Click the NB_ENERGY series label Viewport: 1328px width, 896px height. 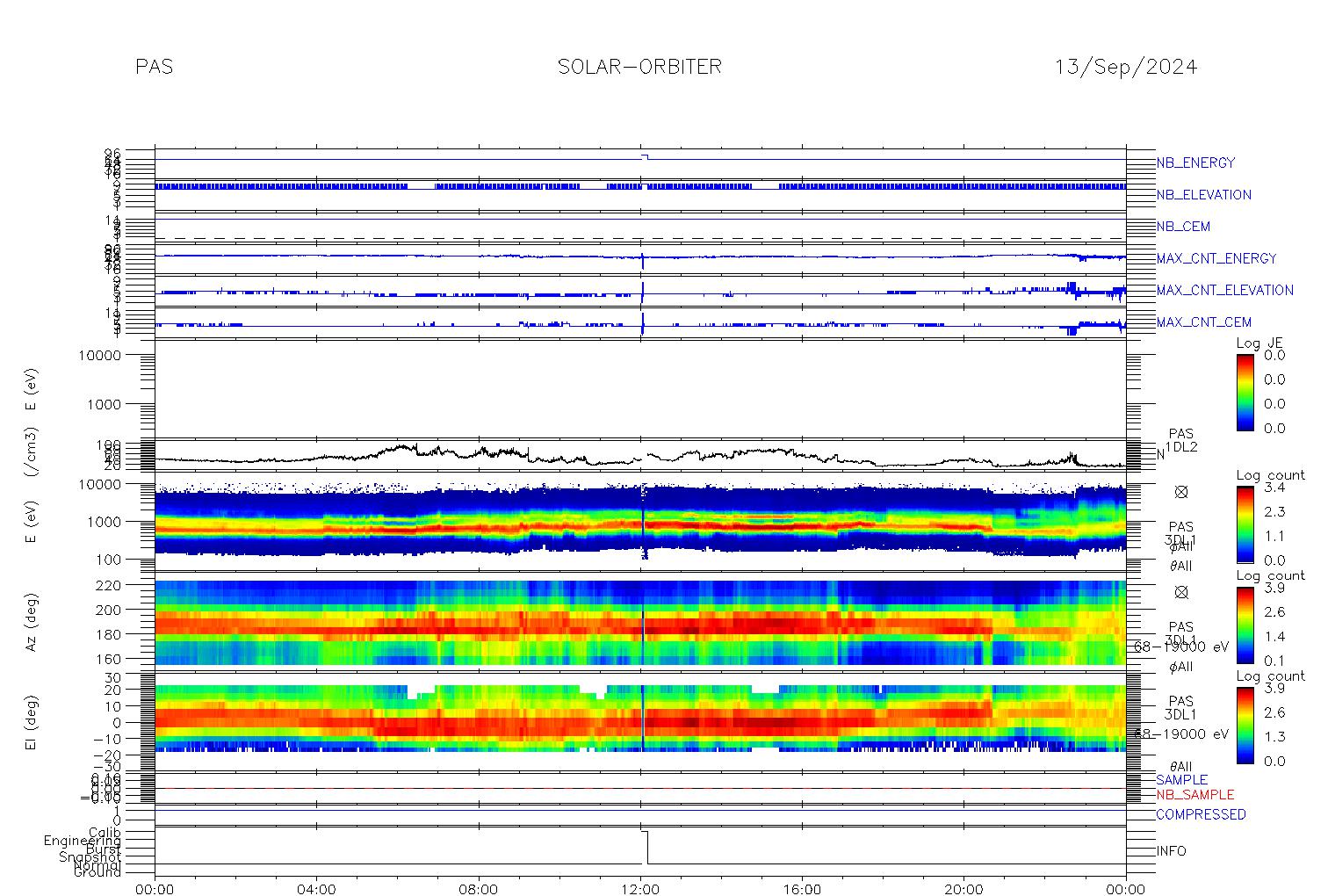1195,163
